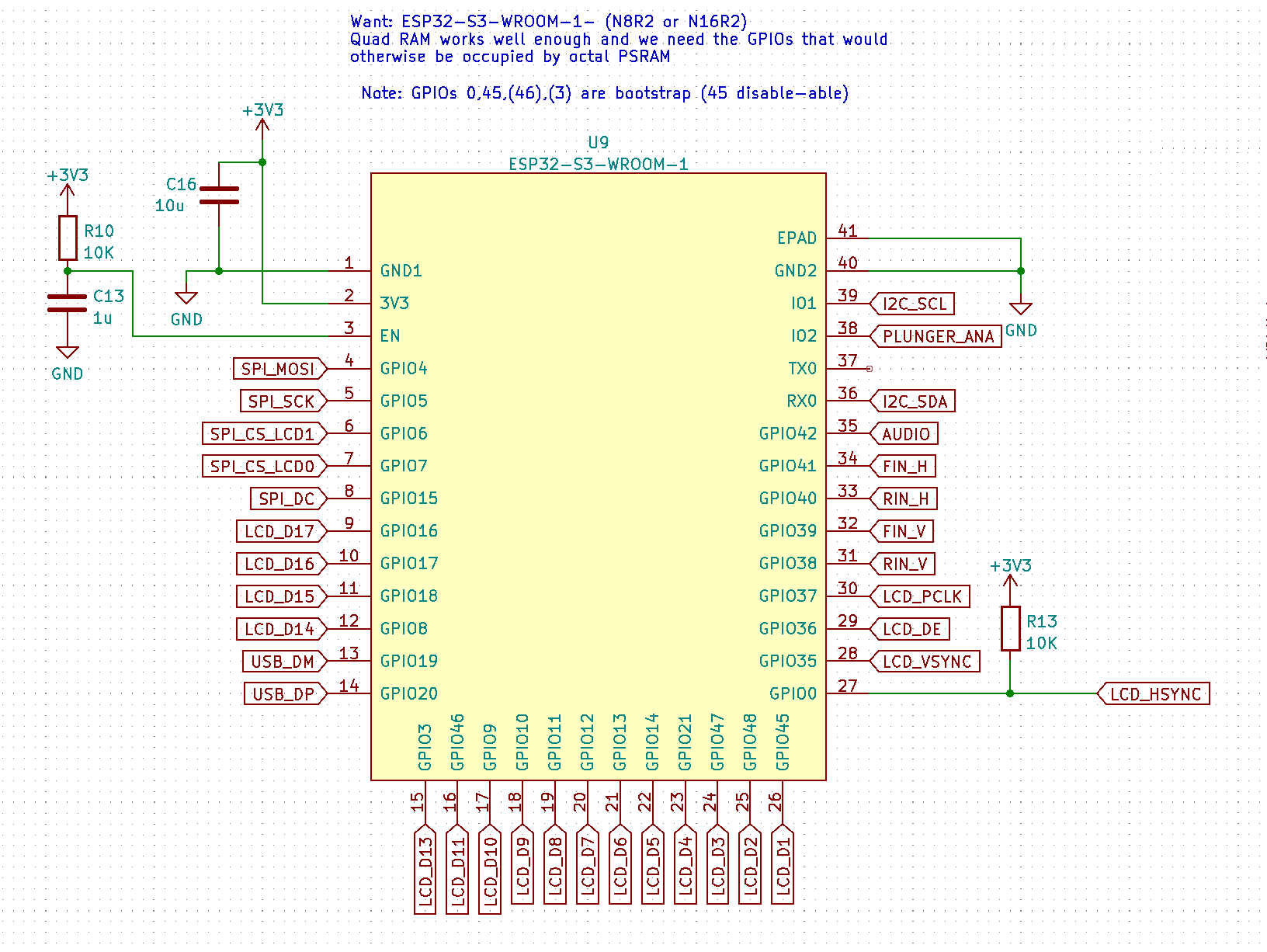Click the bootstrap GPIOs note text
Screen dimensions: 1267x952
tap(604, 93)
